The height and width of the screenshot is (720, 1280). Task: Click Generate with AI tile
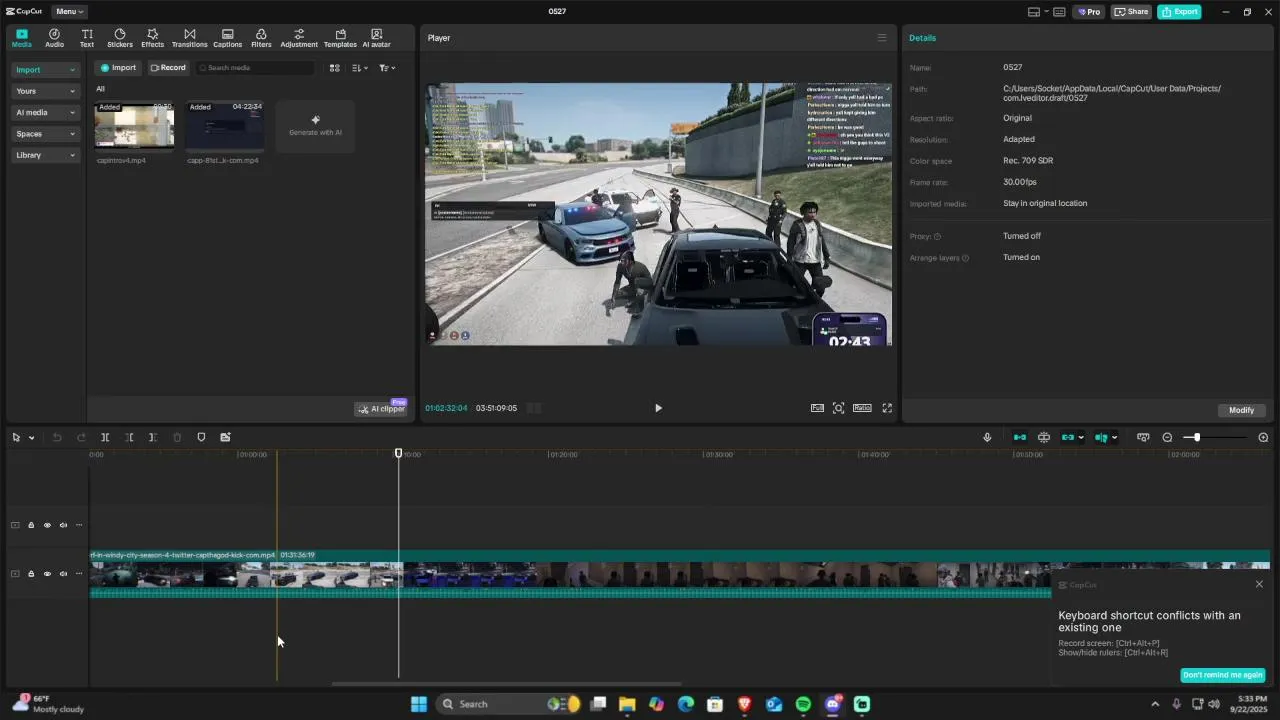315,126
